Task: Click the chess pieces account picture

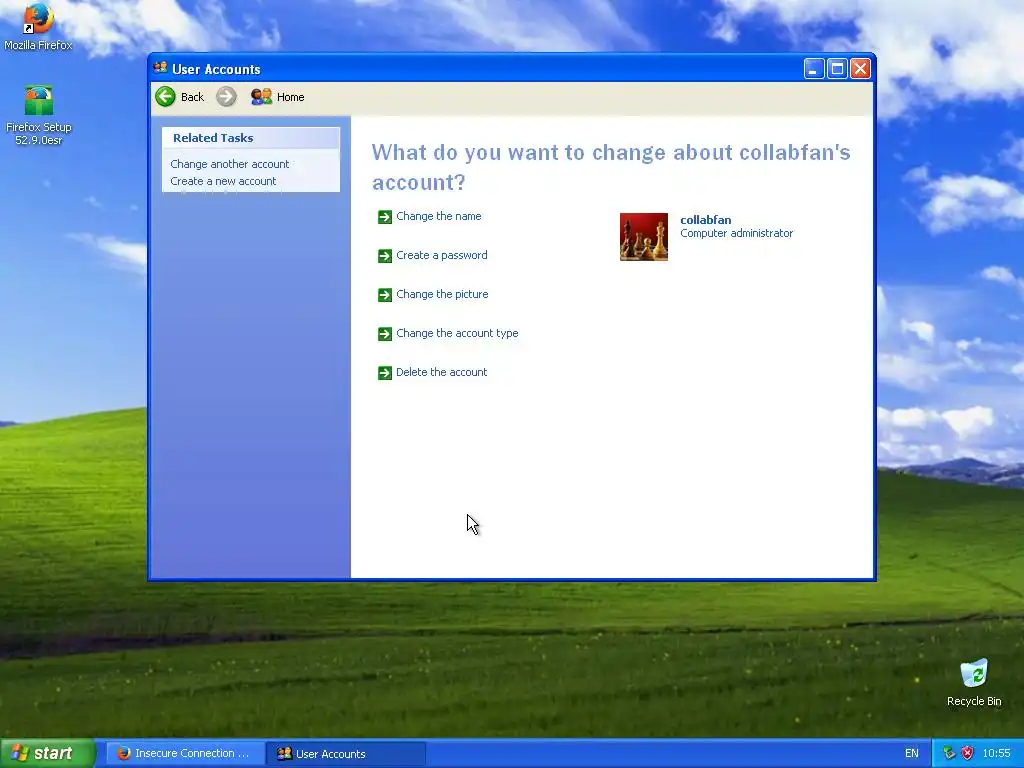Action: coord(644,237)
